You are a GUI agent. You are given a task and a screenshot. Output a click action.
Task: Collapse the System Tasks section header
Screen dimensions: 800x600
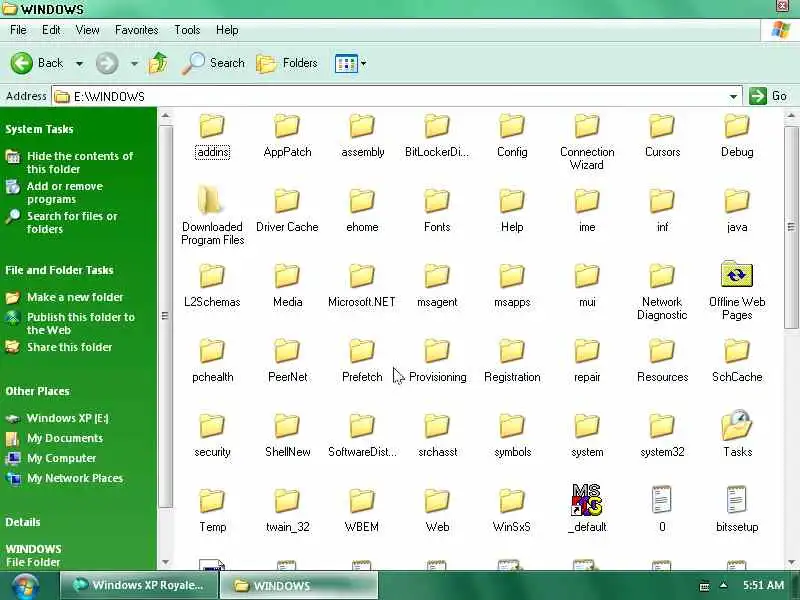39,129
